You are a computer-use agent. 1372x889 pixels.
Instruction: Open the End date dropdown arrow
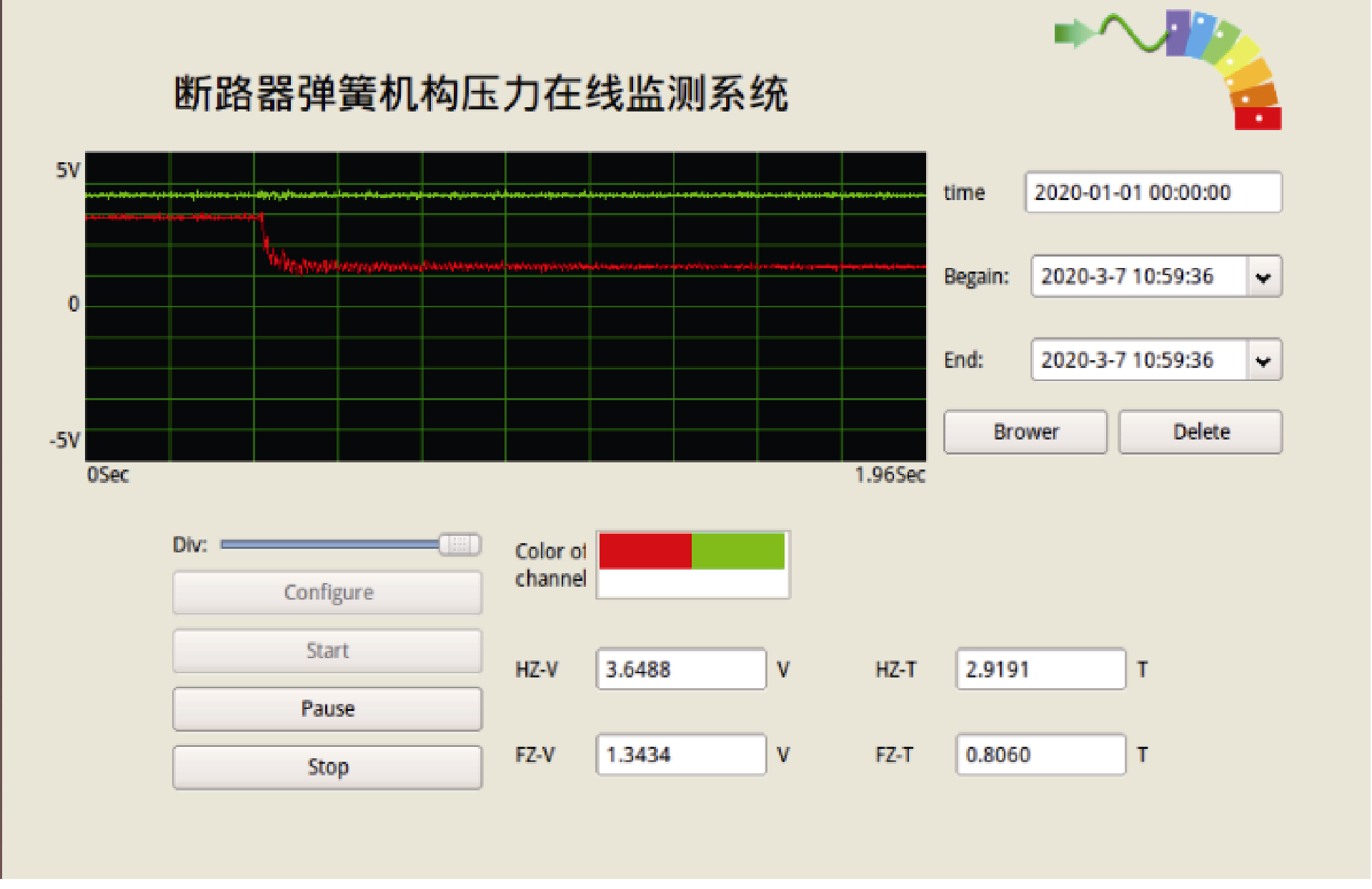click(x=1263, y=360)
